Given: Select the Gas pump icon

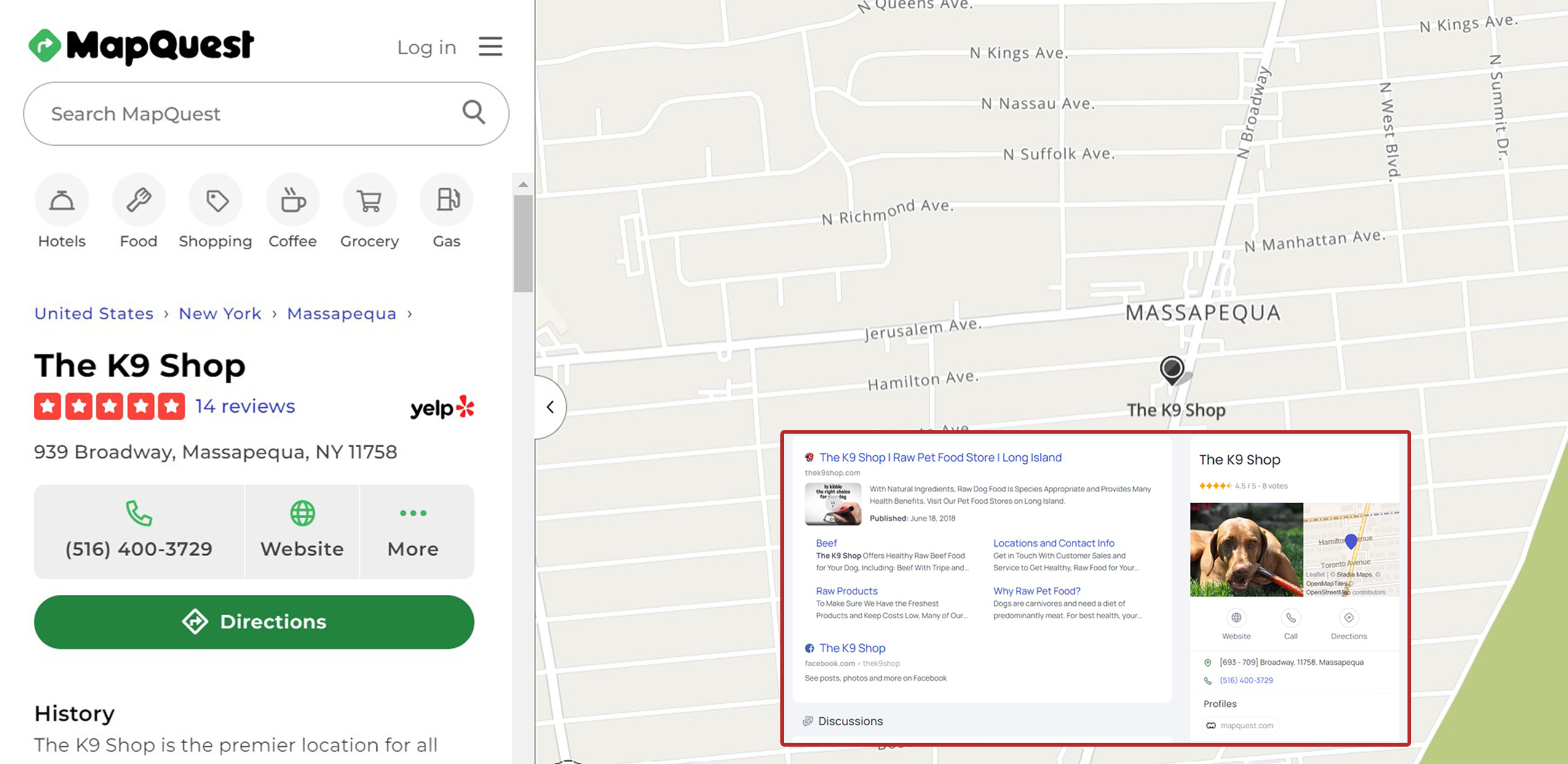Looking at the screenshot, I should (x=447, y=201).
